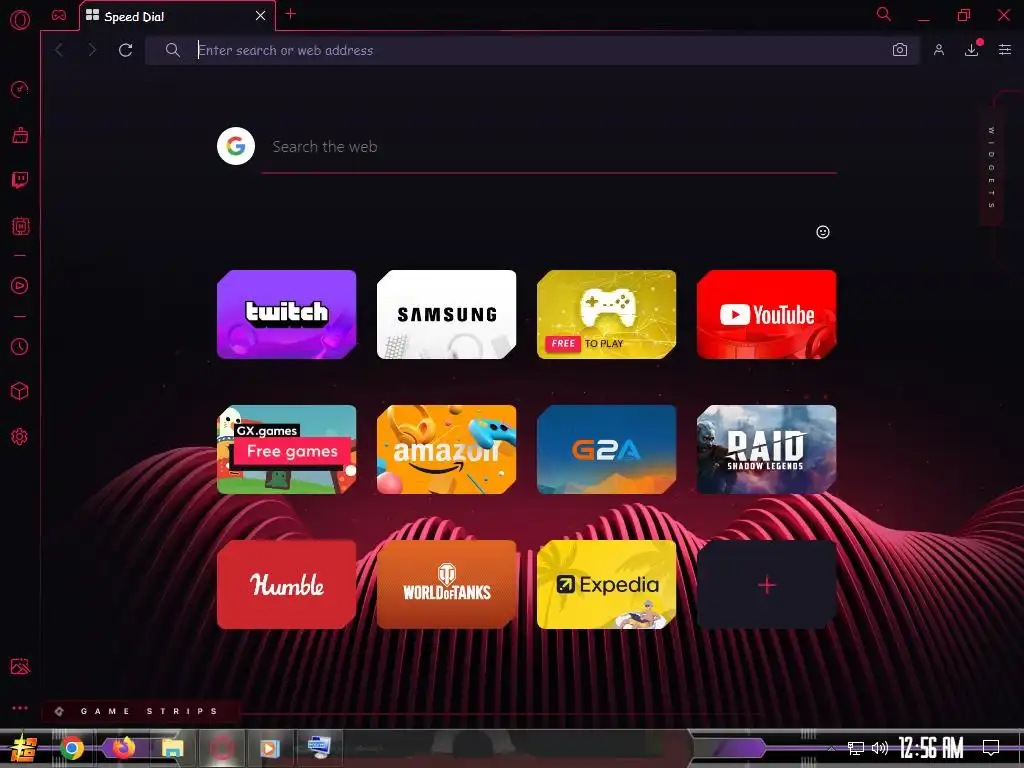Screen dimensions: 1024x768
Task: Open the downloads icon
Action: [x=972, y=50]
